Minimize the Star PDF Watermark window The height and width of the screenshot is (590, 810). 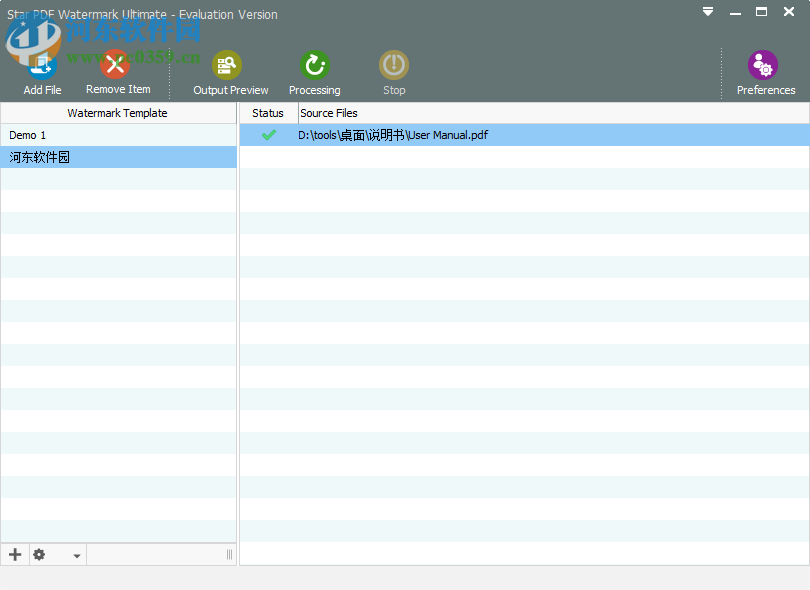pos(735,12)
